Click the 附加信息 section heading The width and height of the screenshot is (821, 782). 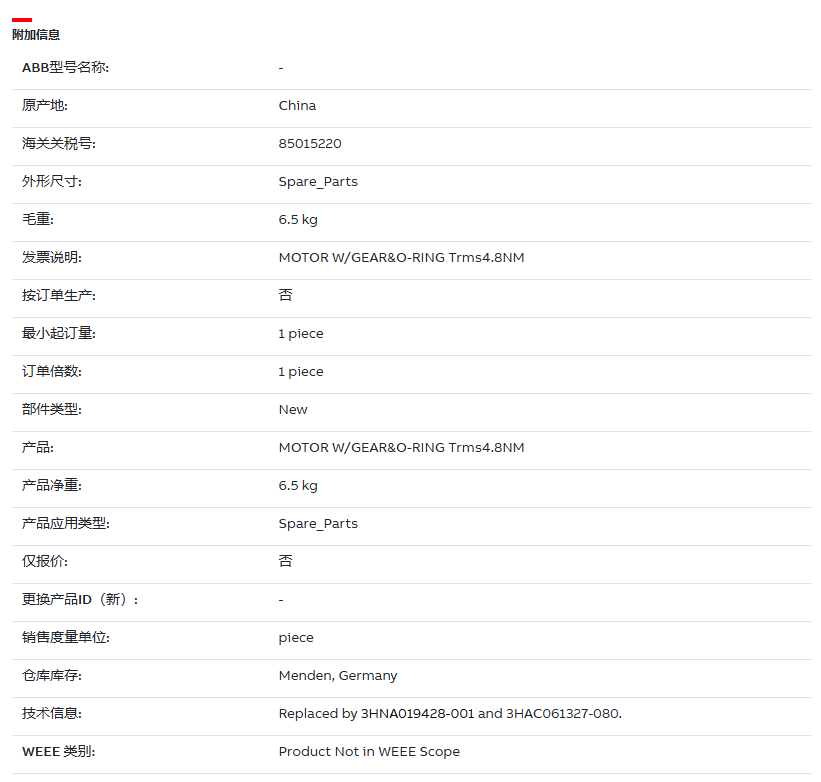coord(36,35)
